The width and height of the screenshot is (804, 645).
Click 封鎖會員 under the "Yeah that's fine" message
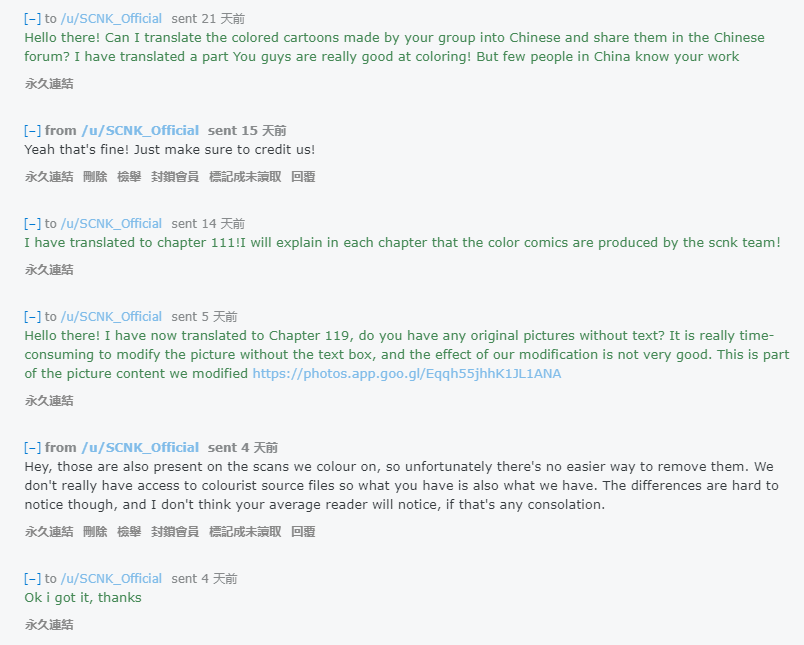point(175,177)
